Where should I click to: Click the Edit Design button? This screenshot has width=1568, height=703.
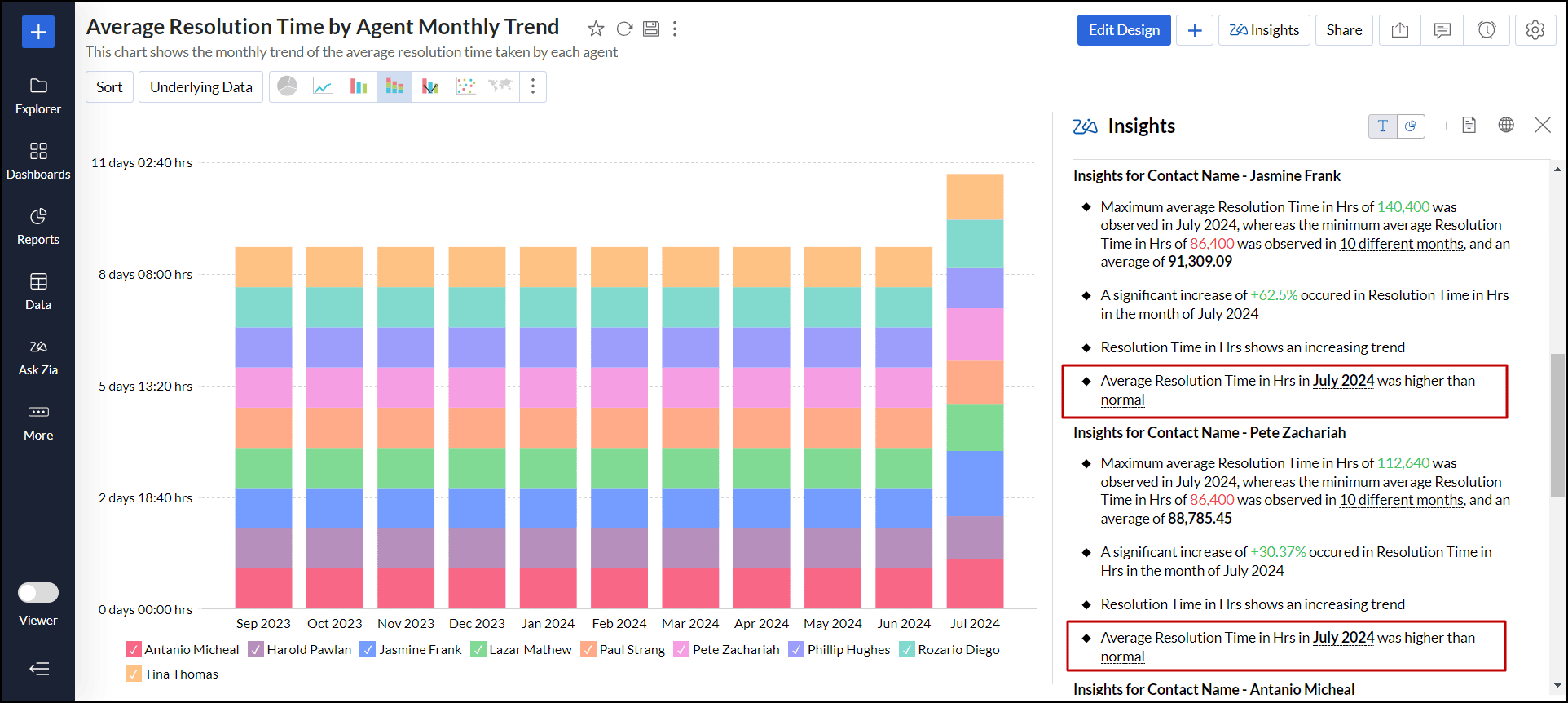(x=1123, y=30)
